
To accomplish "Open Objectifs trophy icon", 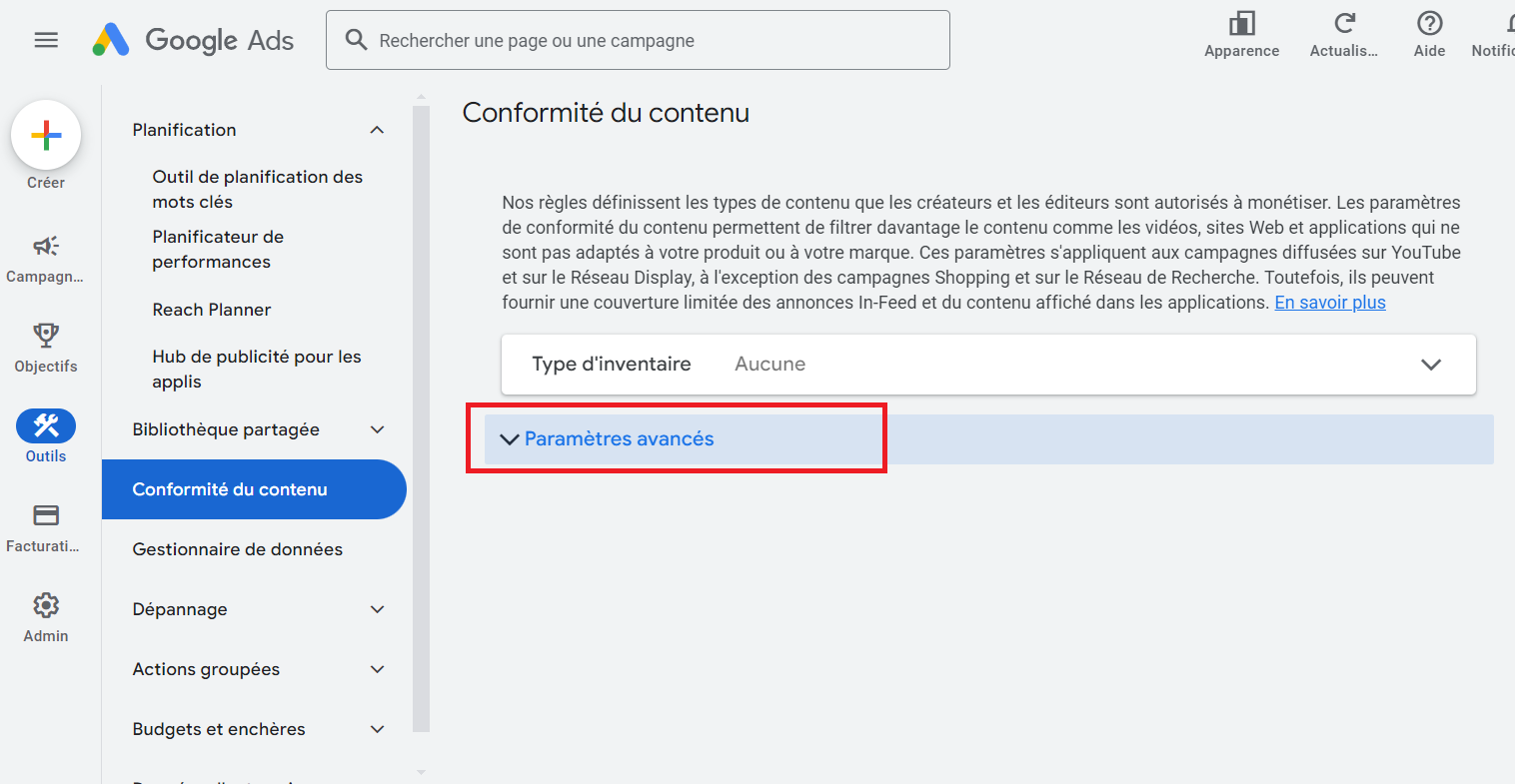I will [x=46, y=336].
